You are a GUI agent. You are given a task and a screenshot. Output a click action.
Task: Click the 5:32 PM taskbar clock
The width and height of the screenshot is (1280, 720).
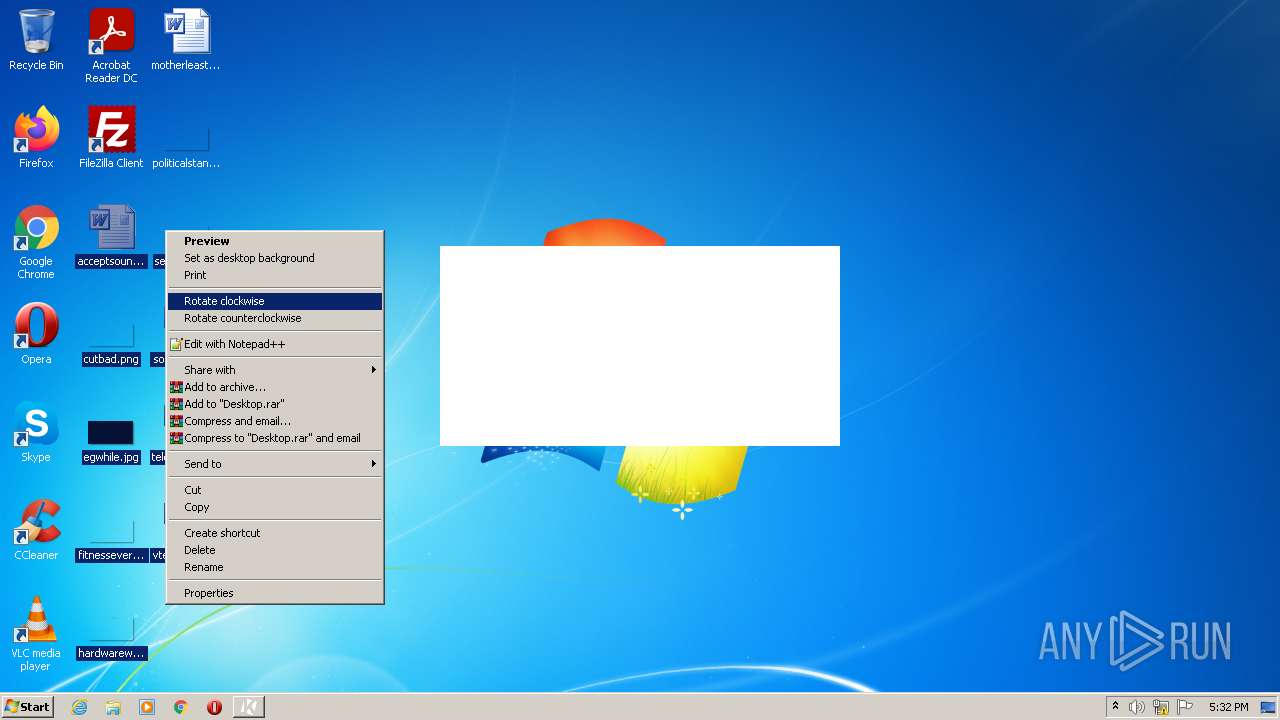(x=1228, y=707)
